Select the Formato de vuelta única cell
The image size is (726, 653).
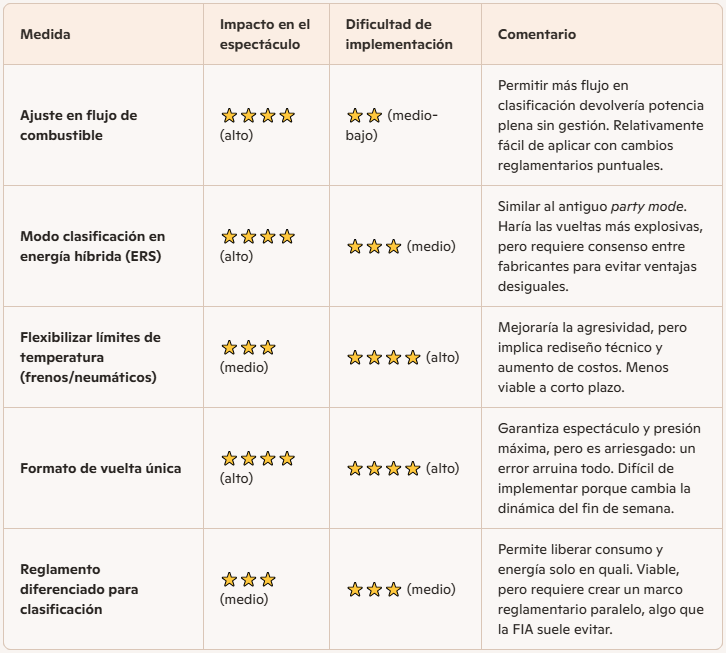[x=100, y=468]
